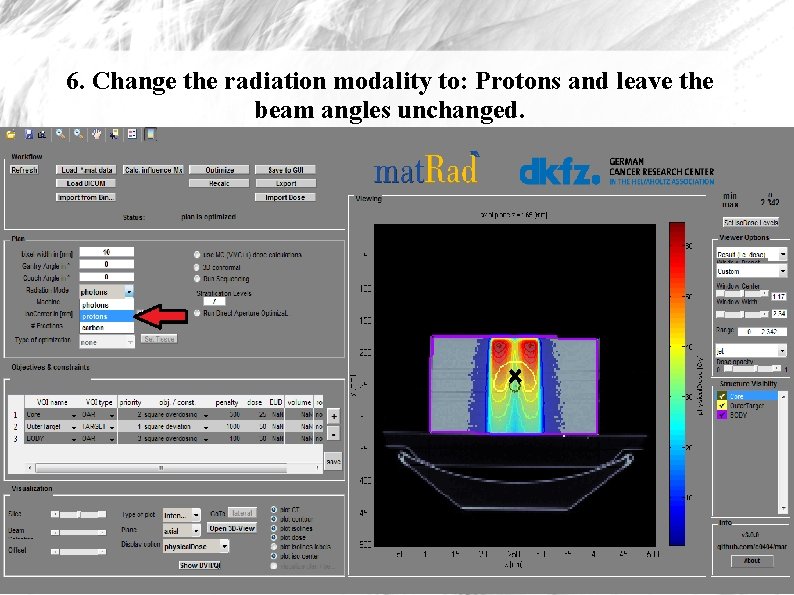
Task: Click the Load *.mat data button
Action: tap(86, 170)
